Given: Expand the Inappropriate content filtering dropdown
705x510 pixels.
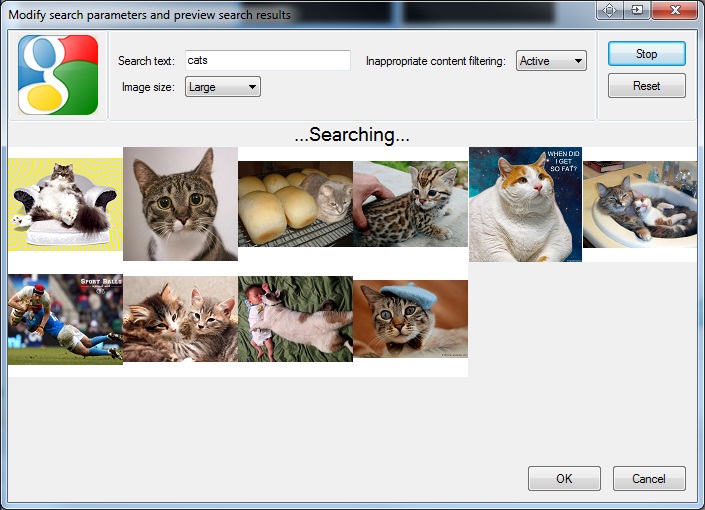Looking at the screenshot, I should point(551,61).
